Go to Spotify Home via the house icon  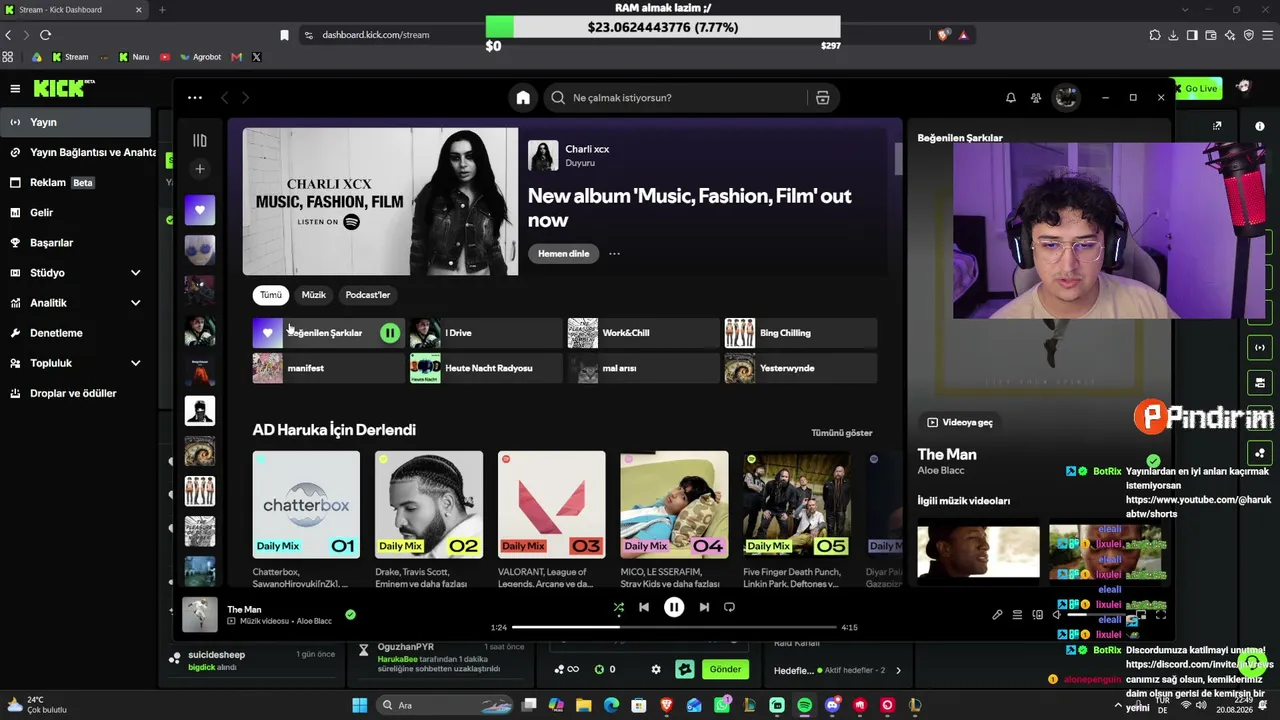point(523,98)
